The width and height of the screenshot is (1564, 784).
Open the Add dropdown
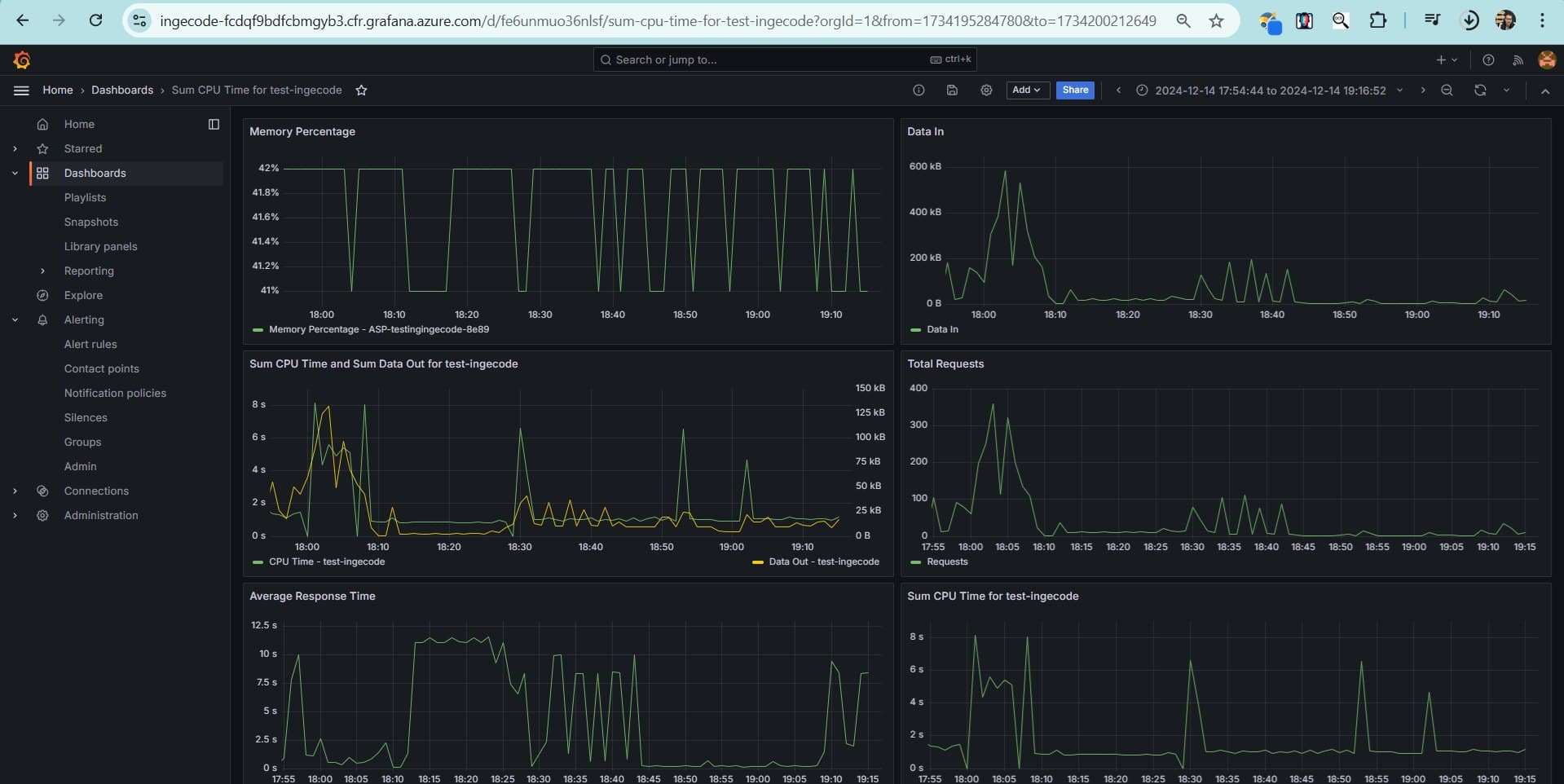pos(1027,90)
